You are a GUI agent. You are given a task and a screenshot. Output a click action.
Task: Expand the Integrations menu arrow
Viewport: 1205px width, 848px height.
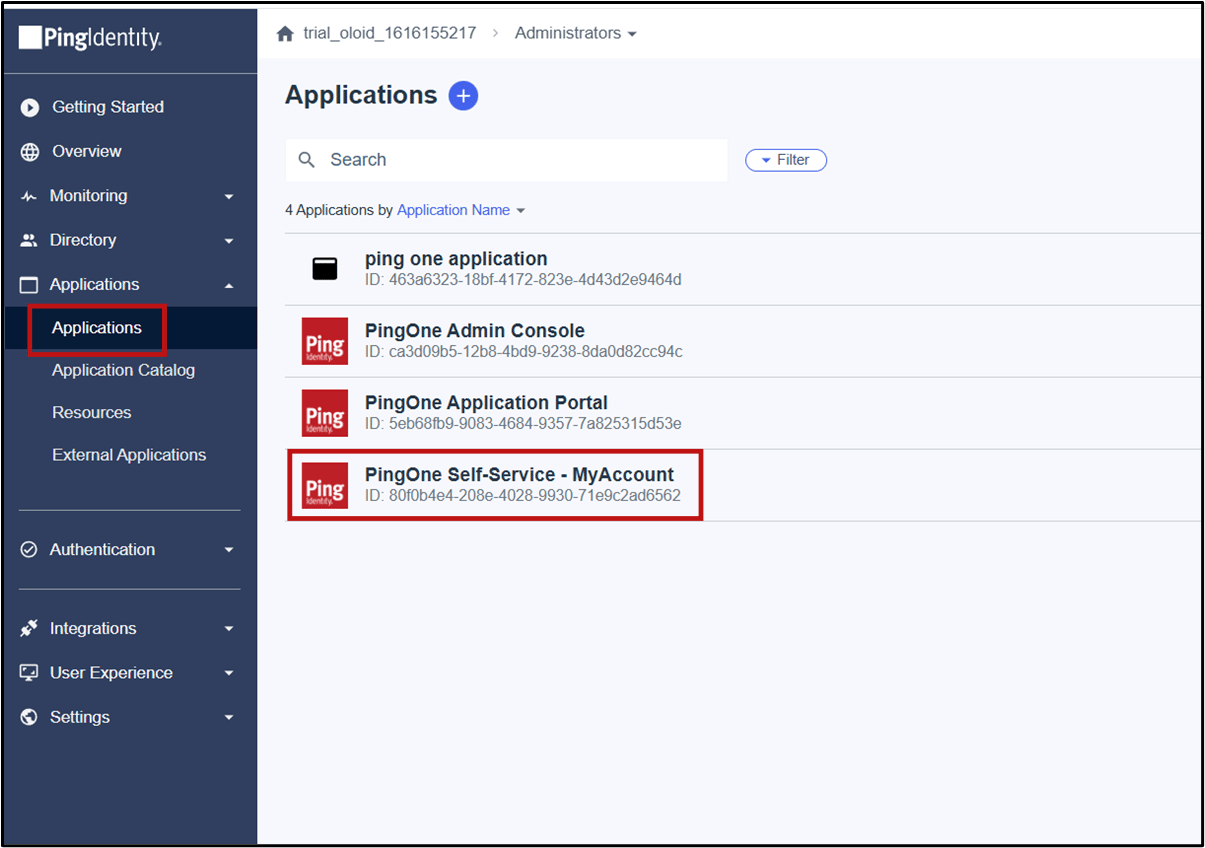click(229, 629)
